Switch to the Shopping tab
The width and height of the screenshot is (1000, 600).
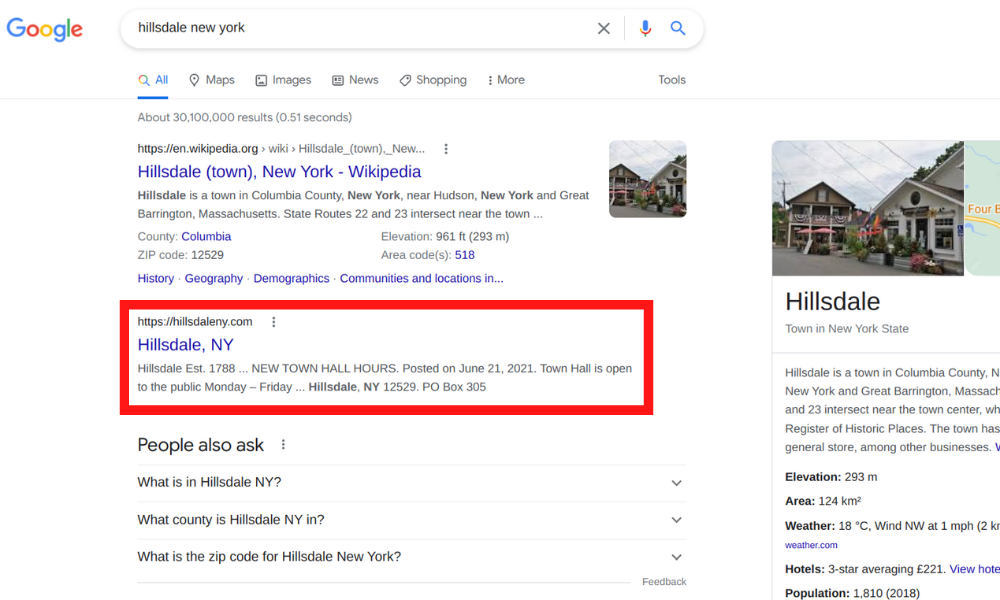(x=433, y=80)
